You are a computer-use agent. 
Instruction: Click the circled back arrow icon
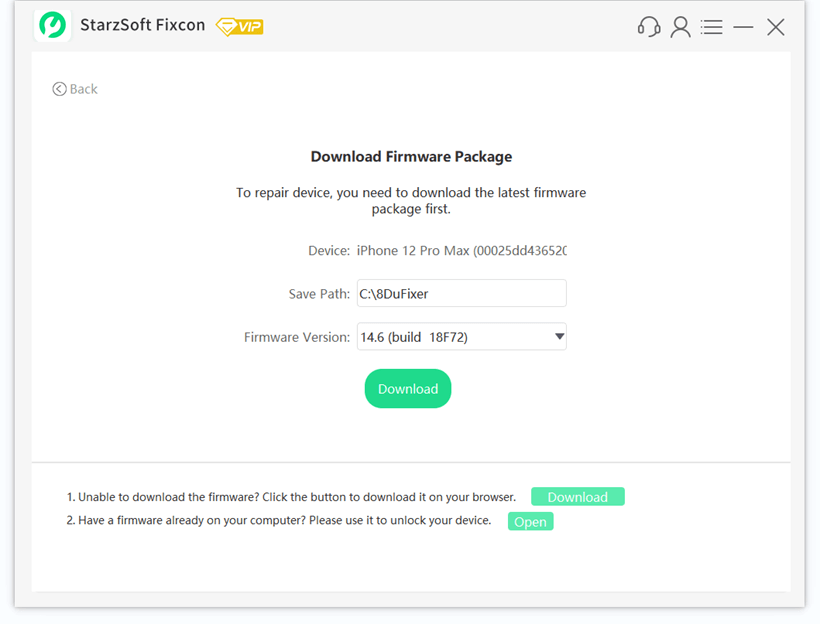59,89
